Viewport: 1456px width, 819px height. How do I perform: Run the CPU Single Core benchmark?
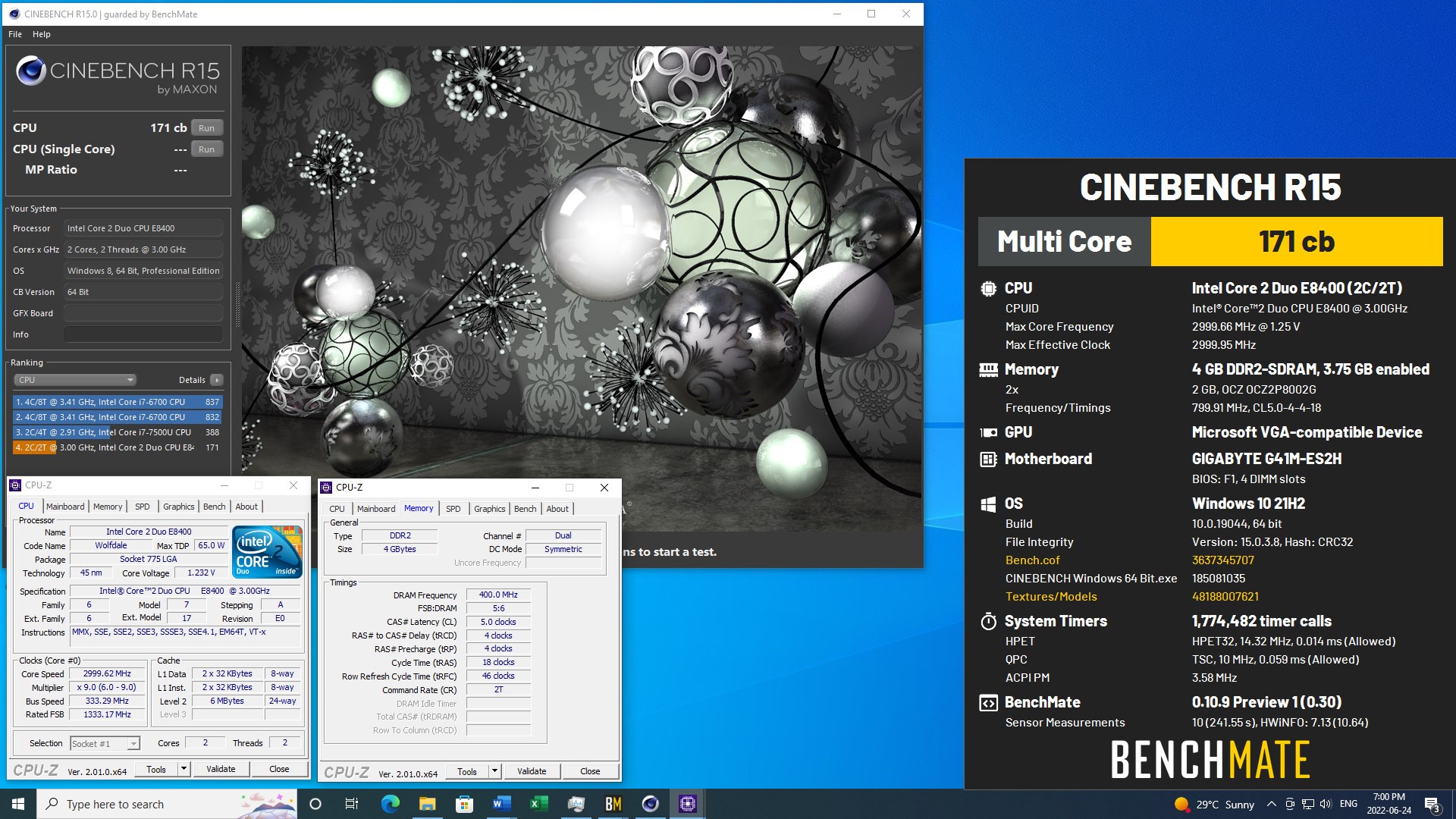coord(207,149)
